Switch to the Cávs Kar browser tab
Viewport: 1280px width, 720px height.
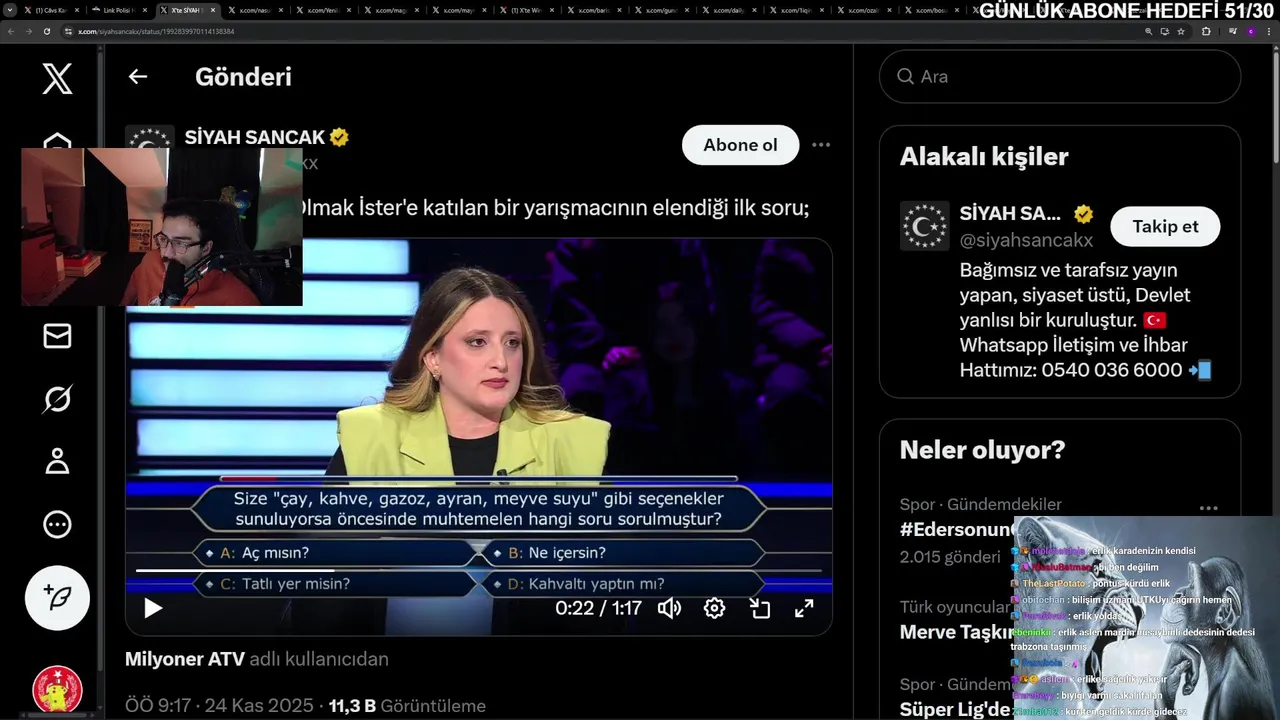point(51,10)
